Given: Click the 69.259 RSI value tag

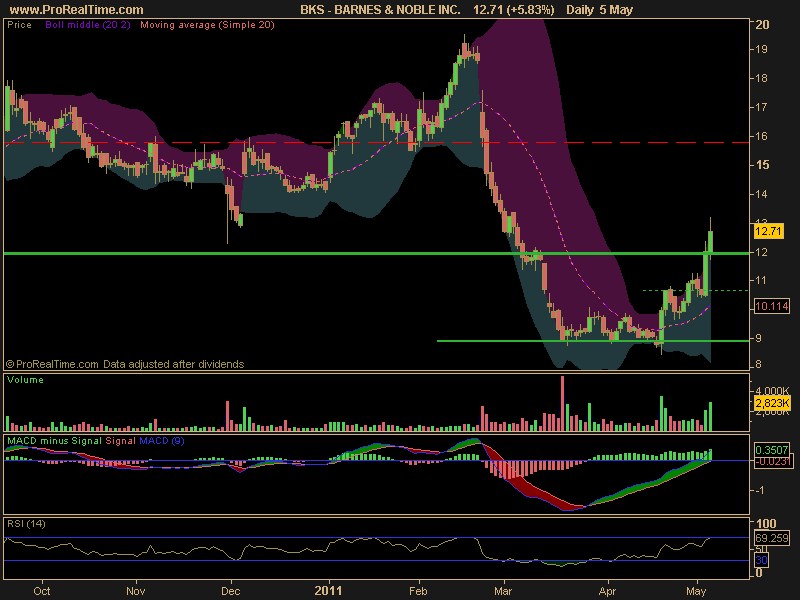Looking at the screenshot, I should pyautogui.click(x=771, y=538).
